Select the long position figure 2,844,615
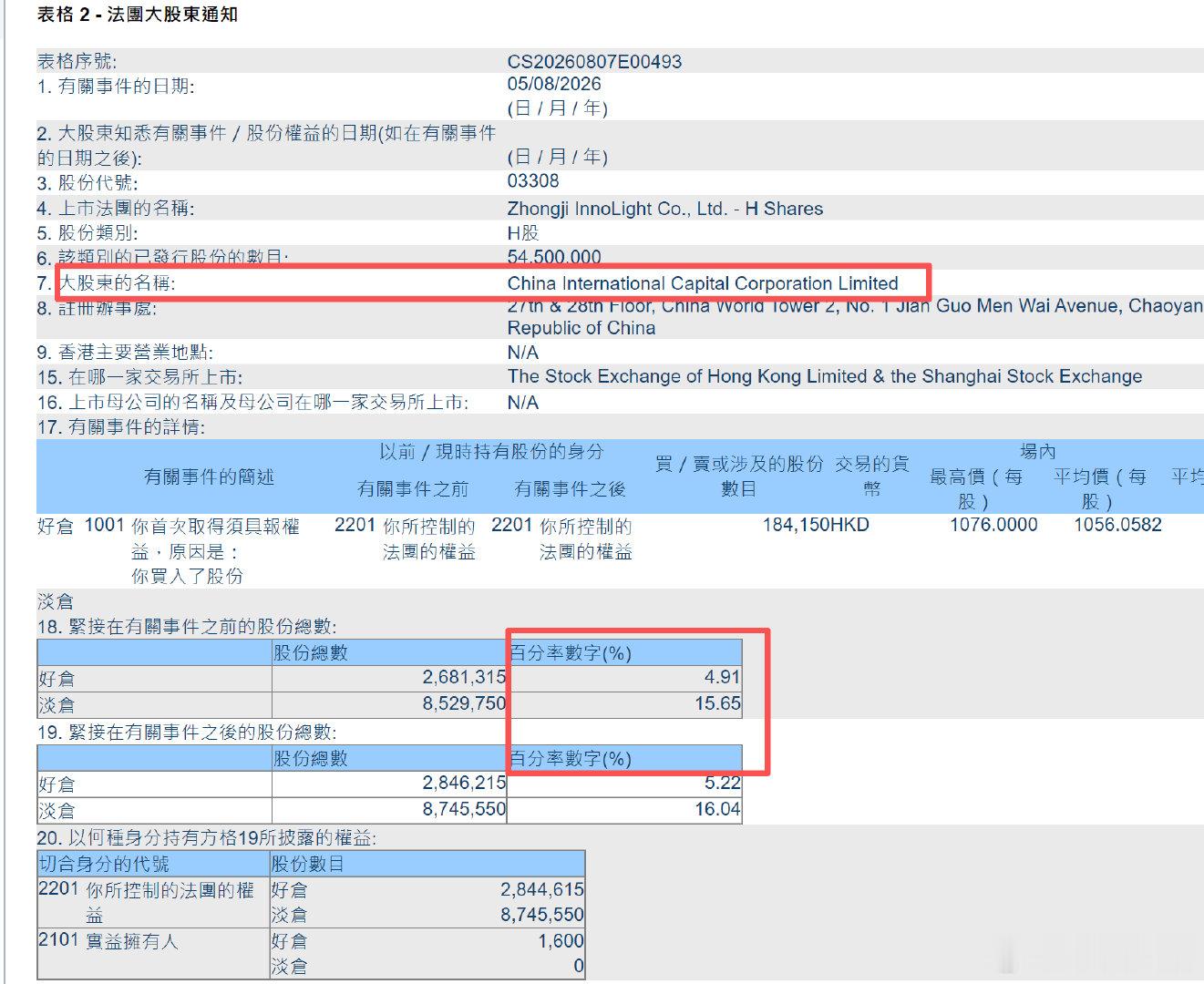Screen dimensions: 1204x984 [x=542, y=889]
